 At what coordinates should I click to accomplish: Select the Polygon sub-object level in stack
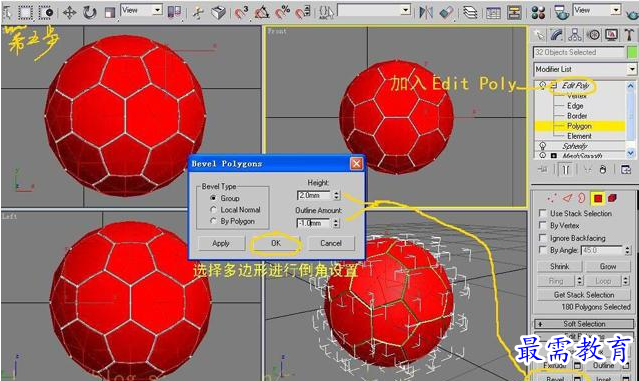580,126
